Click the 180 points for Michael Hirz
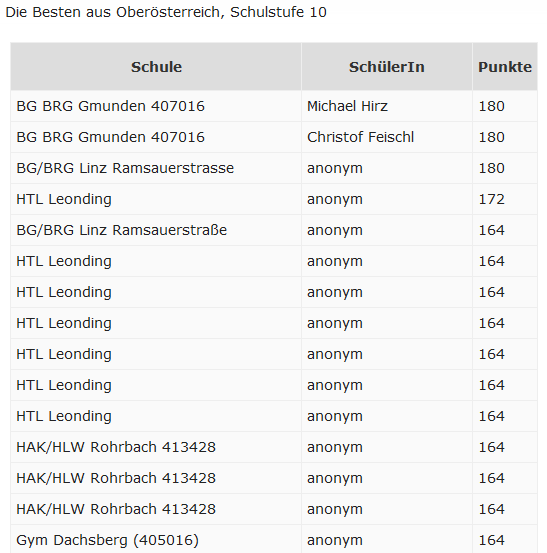Screen dimensions: 547x553 point(505,106)
